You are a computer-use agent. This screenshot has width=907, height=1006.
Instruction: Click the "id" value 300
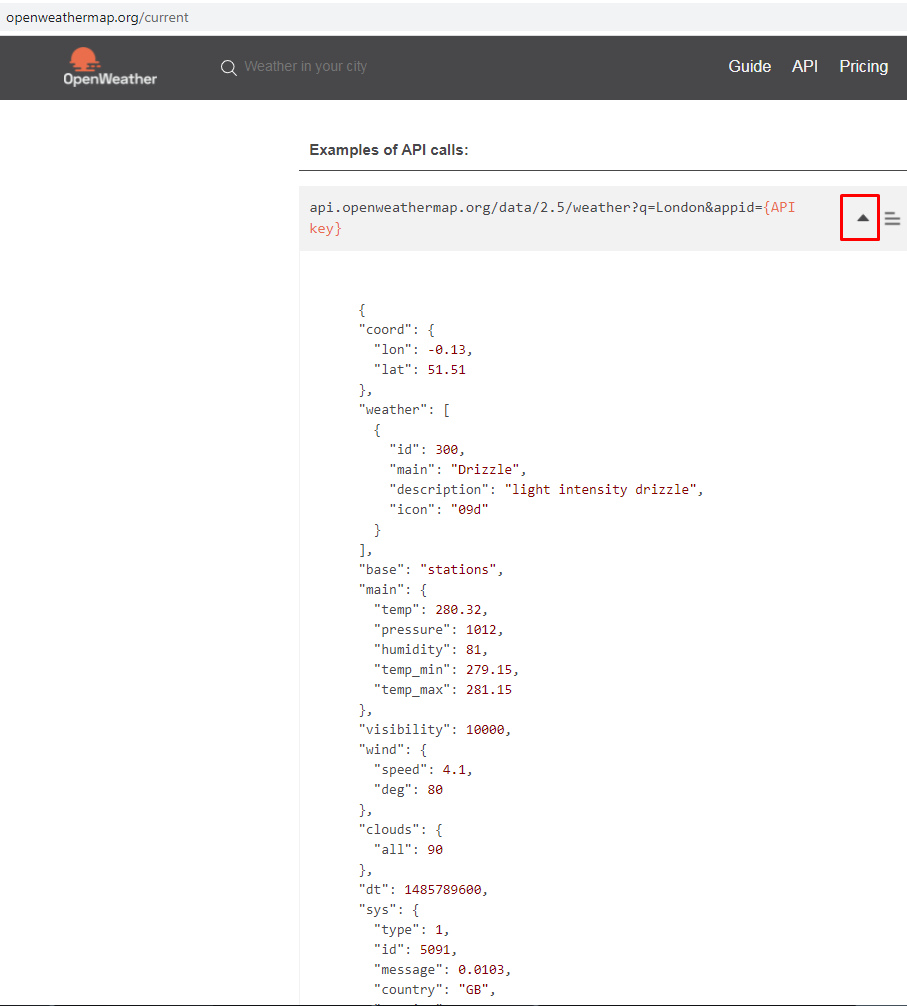pyautogui.click(x=446, y=450)
